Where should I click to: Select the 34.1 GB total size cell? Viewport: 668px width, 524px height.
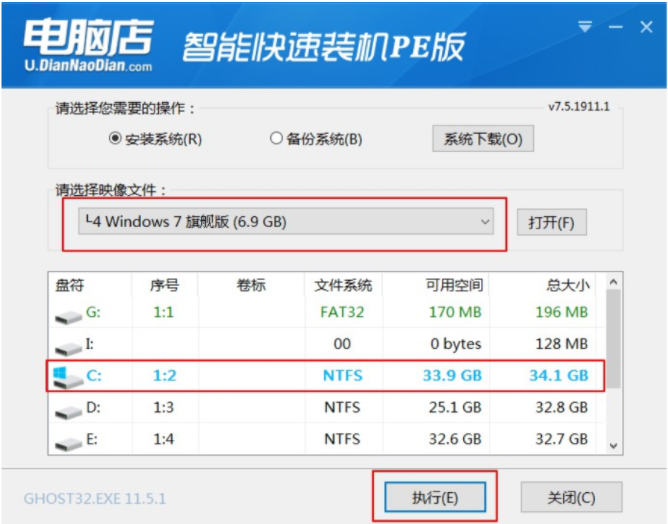(x=559, y=375)
